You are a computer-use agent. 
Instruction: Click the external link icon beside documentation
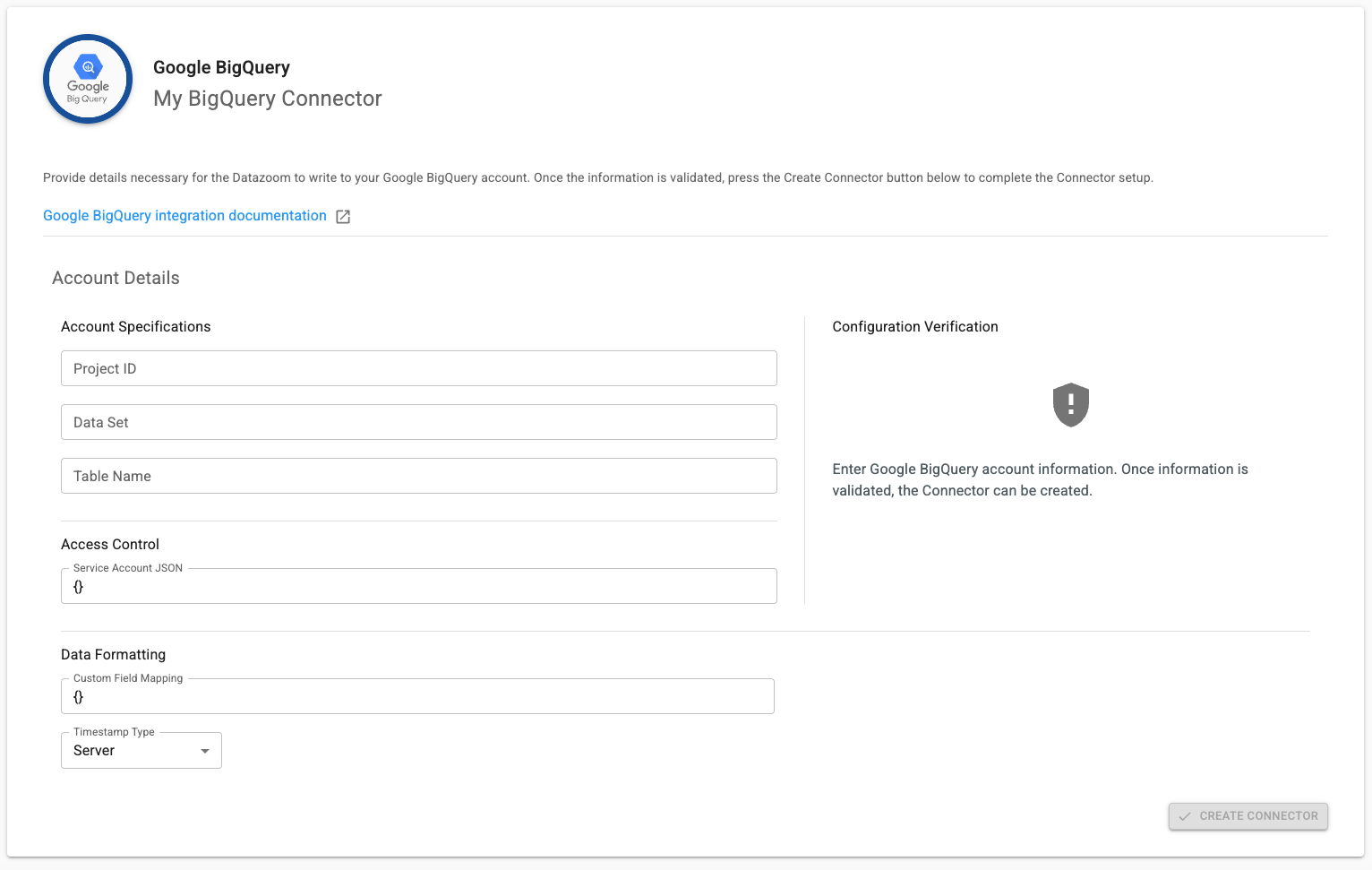[343, 217]
